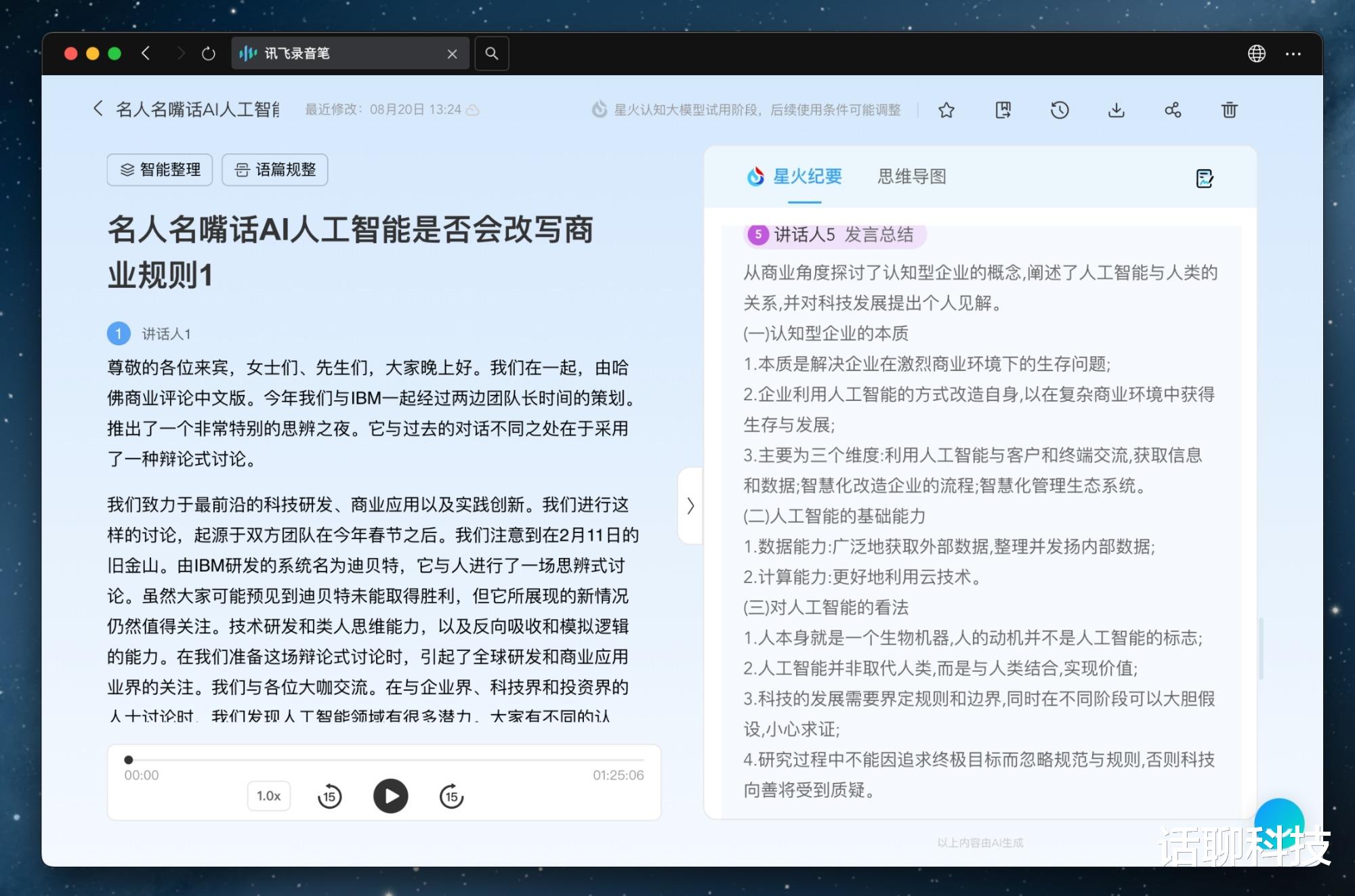Play the recording audio
Viewport: 1355px width, 896px height.
click(390, 796)
